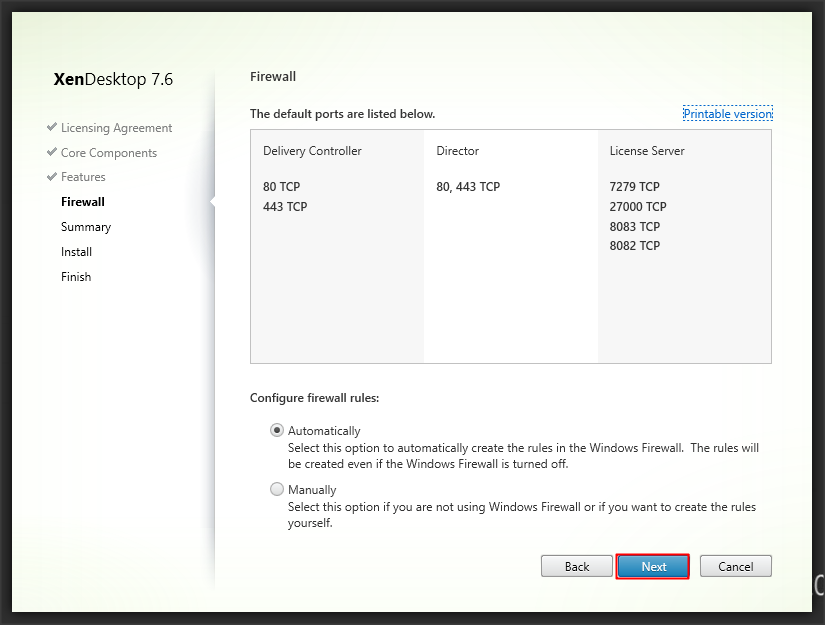
Task: Click the XenDesktop 7.6 title
Action: click(113, 80)
